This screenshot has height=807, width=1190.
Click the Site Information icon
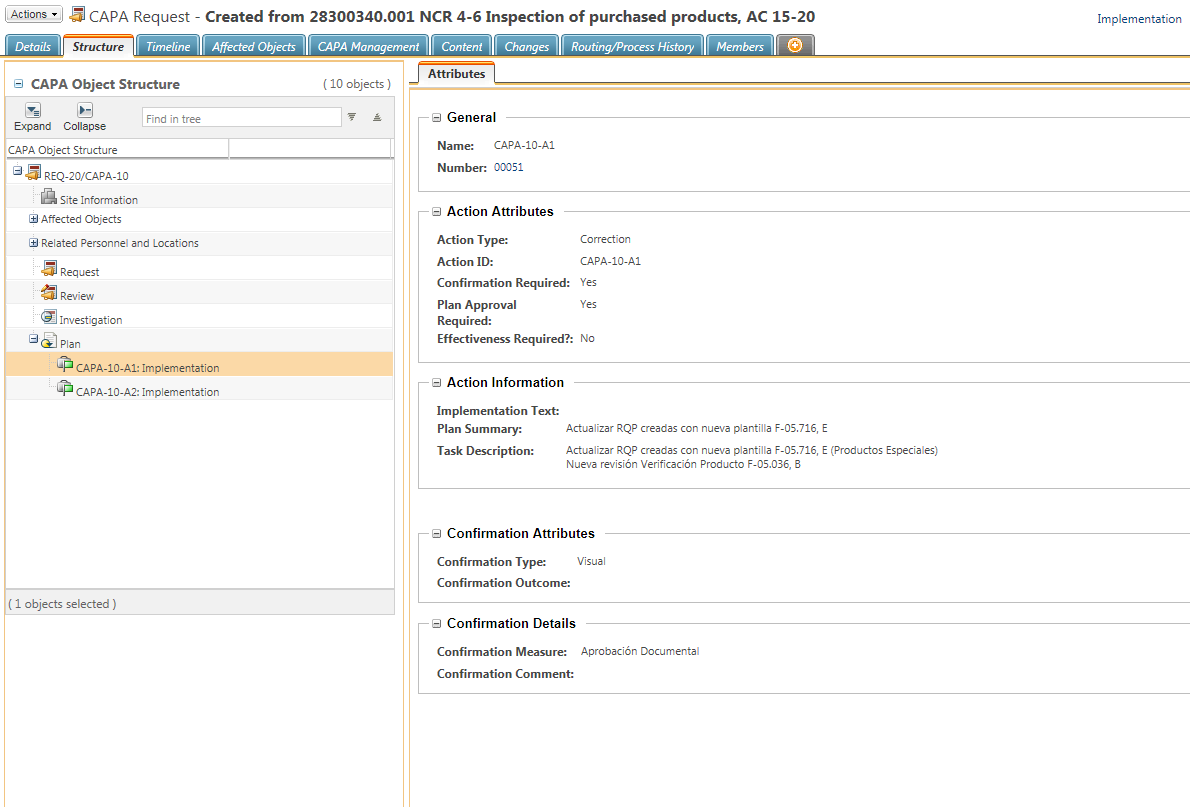coord(49,197)
